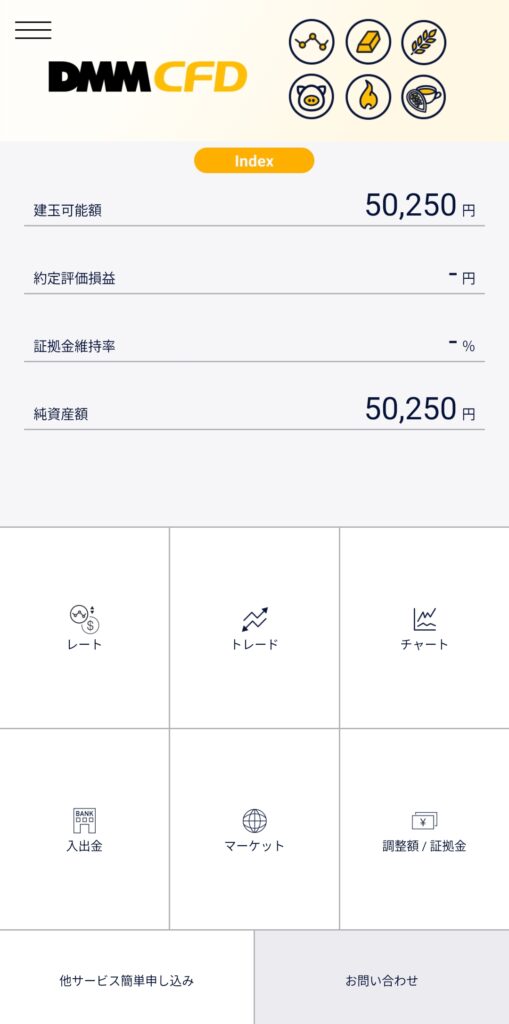Image resolution: width=509 pixels, height=1024 pixels.
Task: Tap the DMM CFD logo
Action: pyautogui.click(x=148, y=77)
